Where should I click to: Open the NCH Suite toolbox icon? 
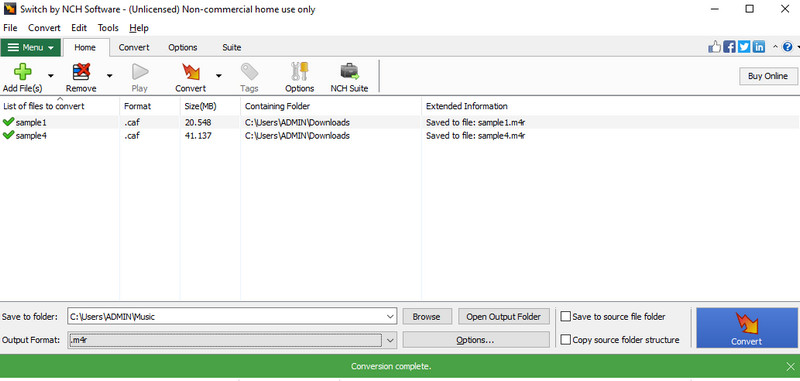click(x=349, y=72)
